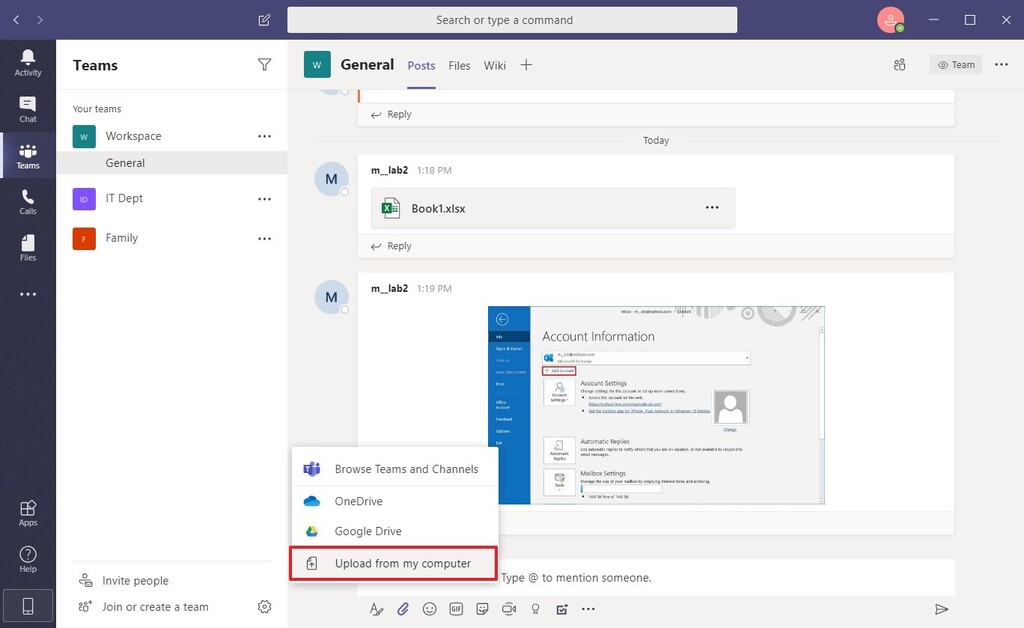Open more options for Book1.xlsx
Screen dimensions: 1024x628
pyautogui.click(x=712, y=206)
